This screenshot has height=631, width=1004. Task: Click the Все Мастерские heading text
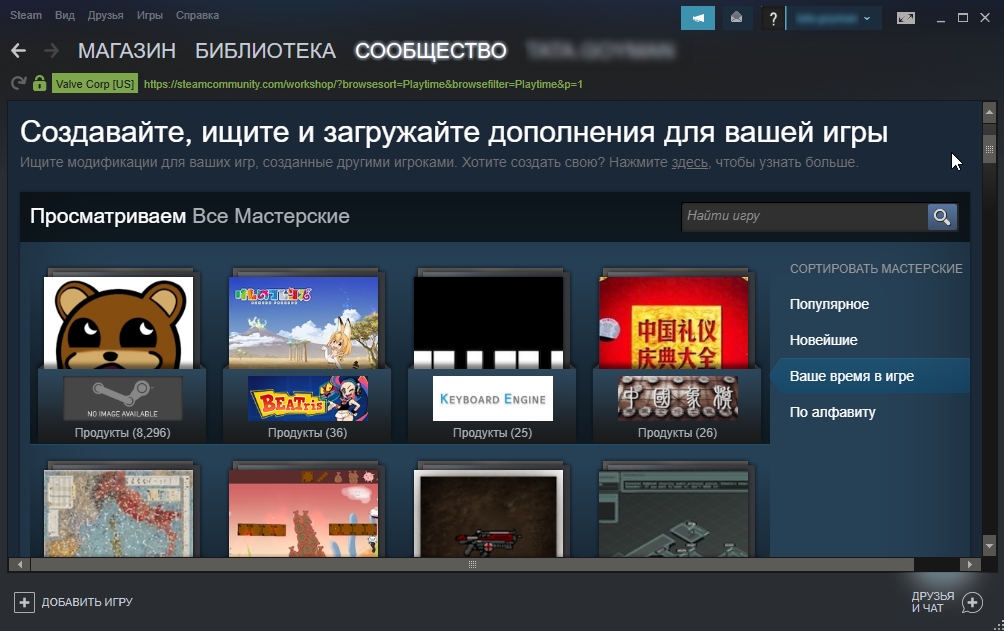[x=271, y=217]
